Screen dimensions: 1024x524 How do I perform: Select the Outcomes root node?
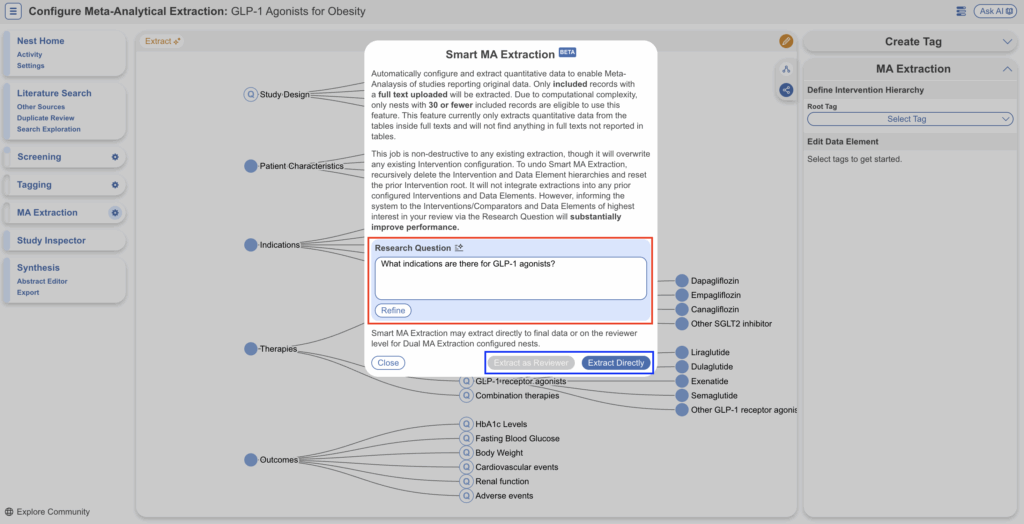point(251,460)
